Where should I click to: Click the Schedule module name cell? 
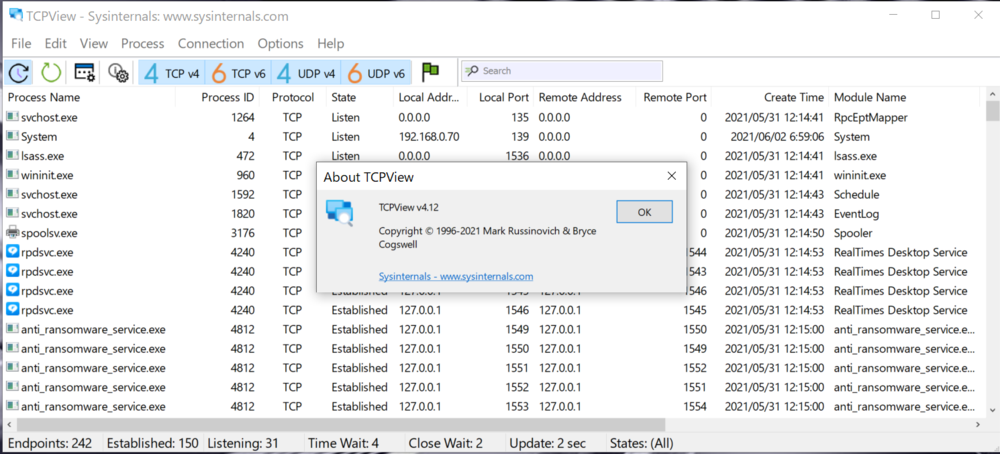[x=857, y=194]
